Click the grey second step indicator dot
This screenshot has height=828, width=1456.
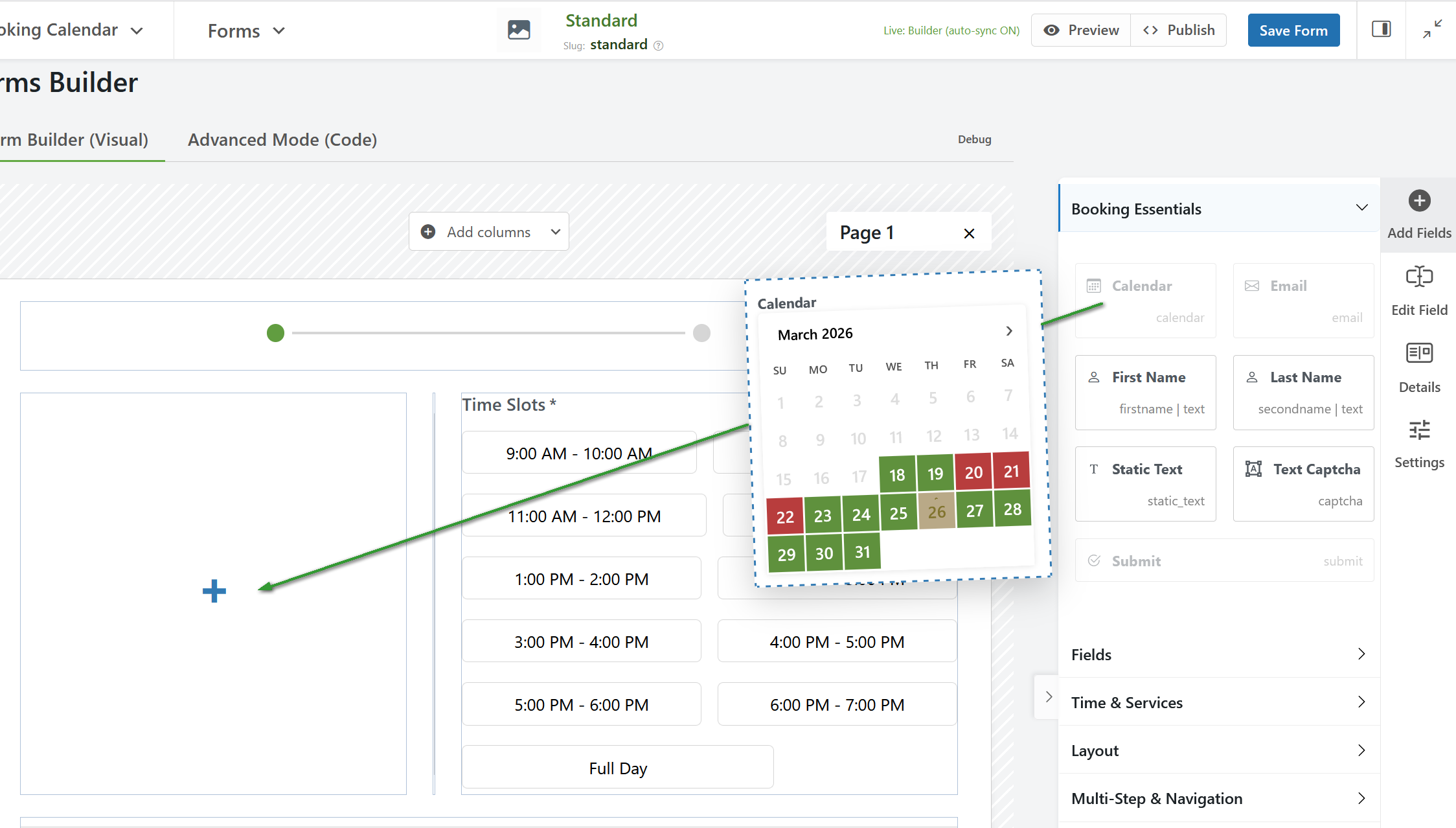tap(701, 333)
